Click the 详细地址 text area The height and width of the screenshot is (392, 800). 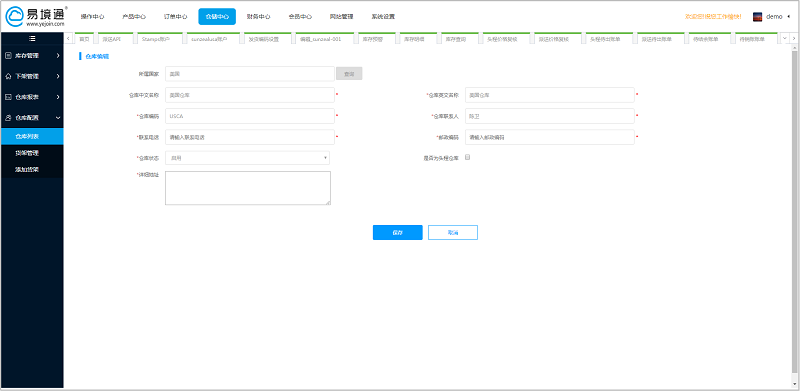click(248, 188)
